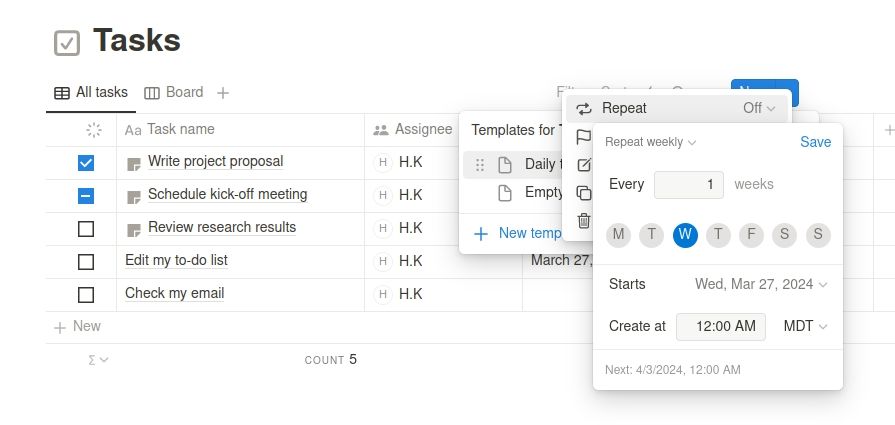Click the trash delete icon in the menu
This screenshot has width=895, height=425.
click(x=584, y=221)
